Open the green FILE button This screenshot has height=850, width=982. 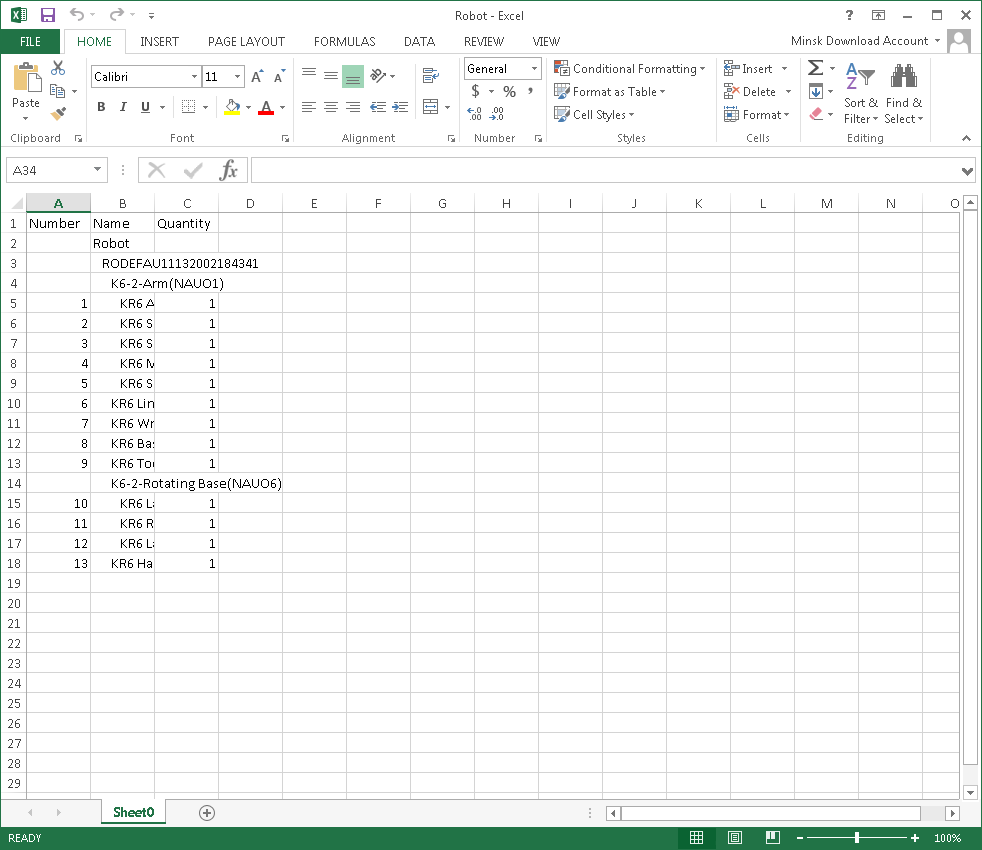tap(30, 42)
